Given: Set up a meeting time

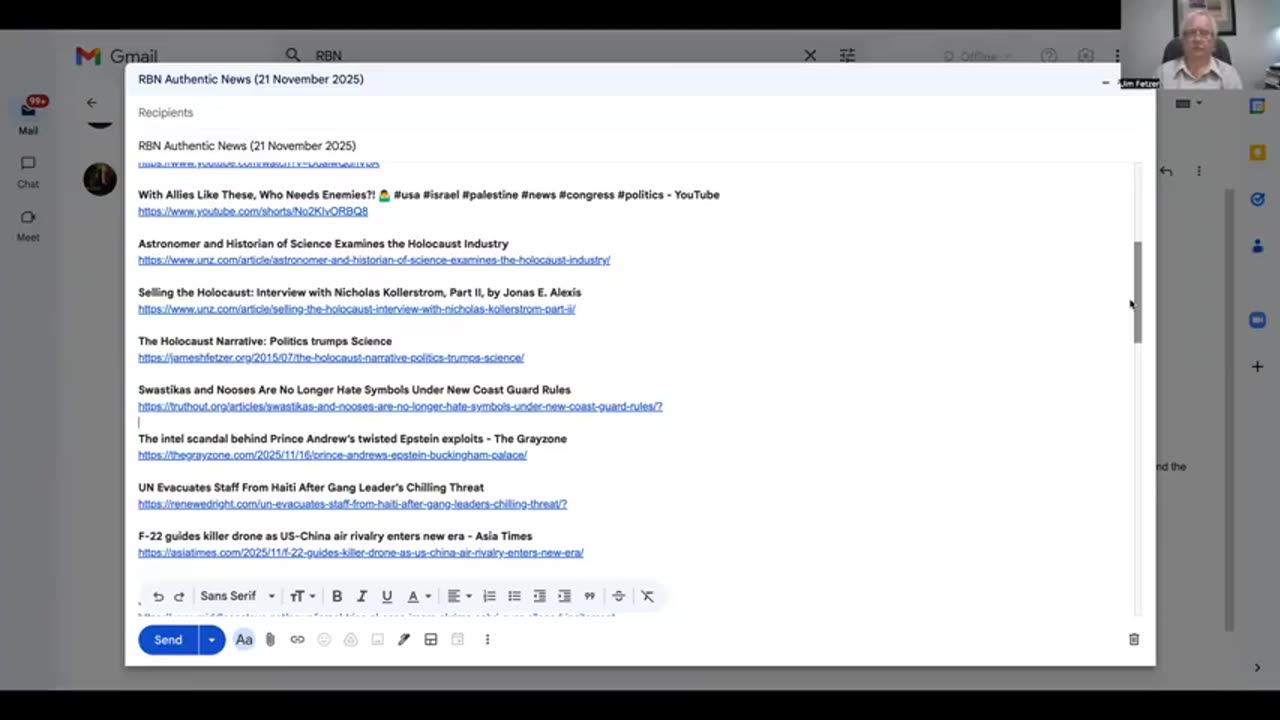Looking at the screenshot, I should click(458, 639).
